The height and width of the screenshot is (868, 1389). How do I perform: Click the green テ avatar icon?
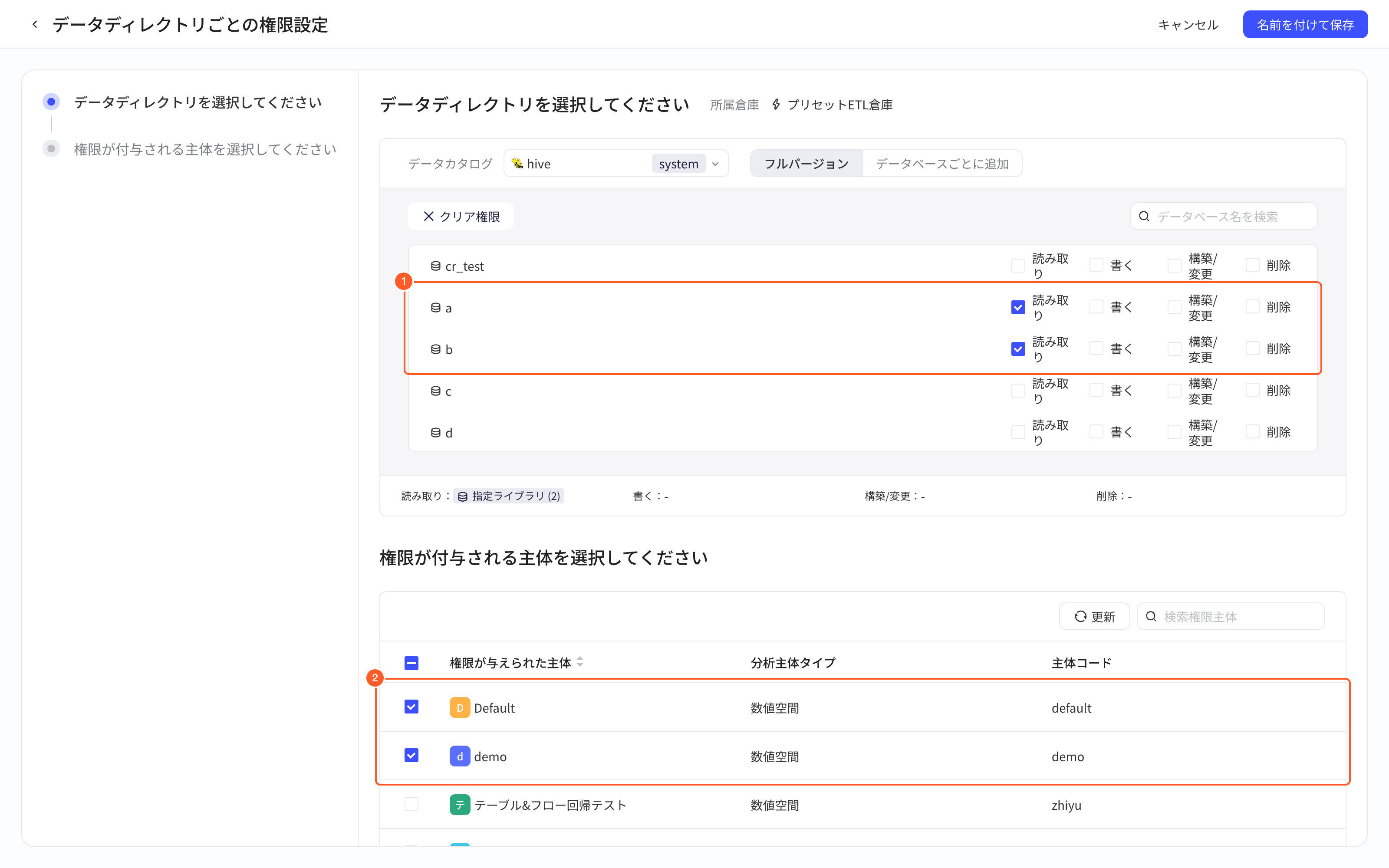(460, 805)
